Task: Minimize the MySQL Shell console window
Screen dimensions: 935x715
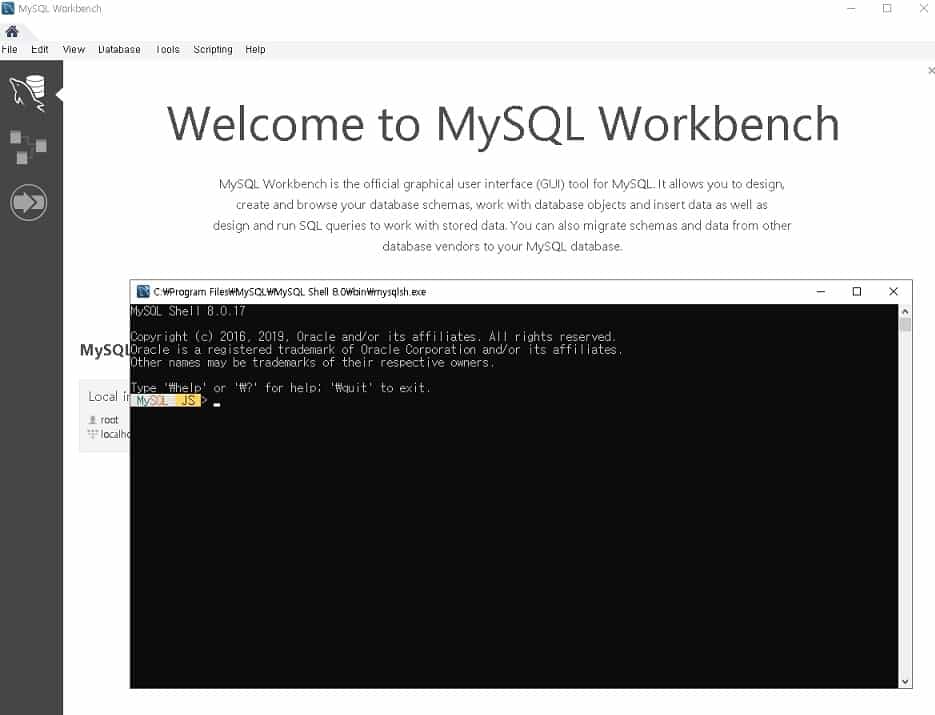Action: [820, 292]
